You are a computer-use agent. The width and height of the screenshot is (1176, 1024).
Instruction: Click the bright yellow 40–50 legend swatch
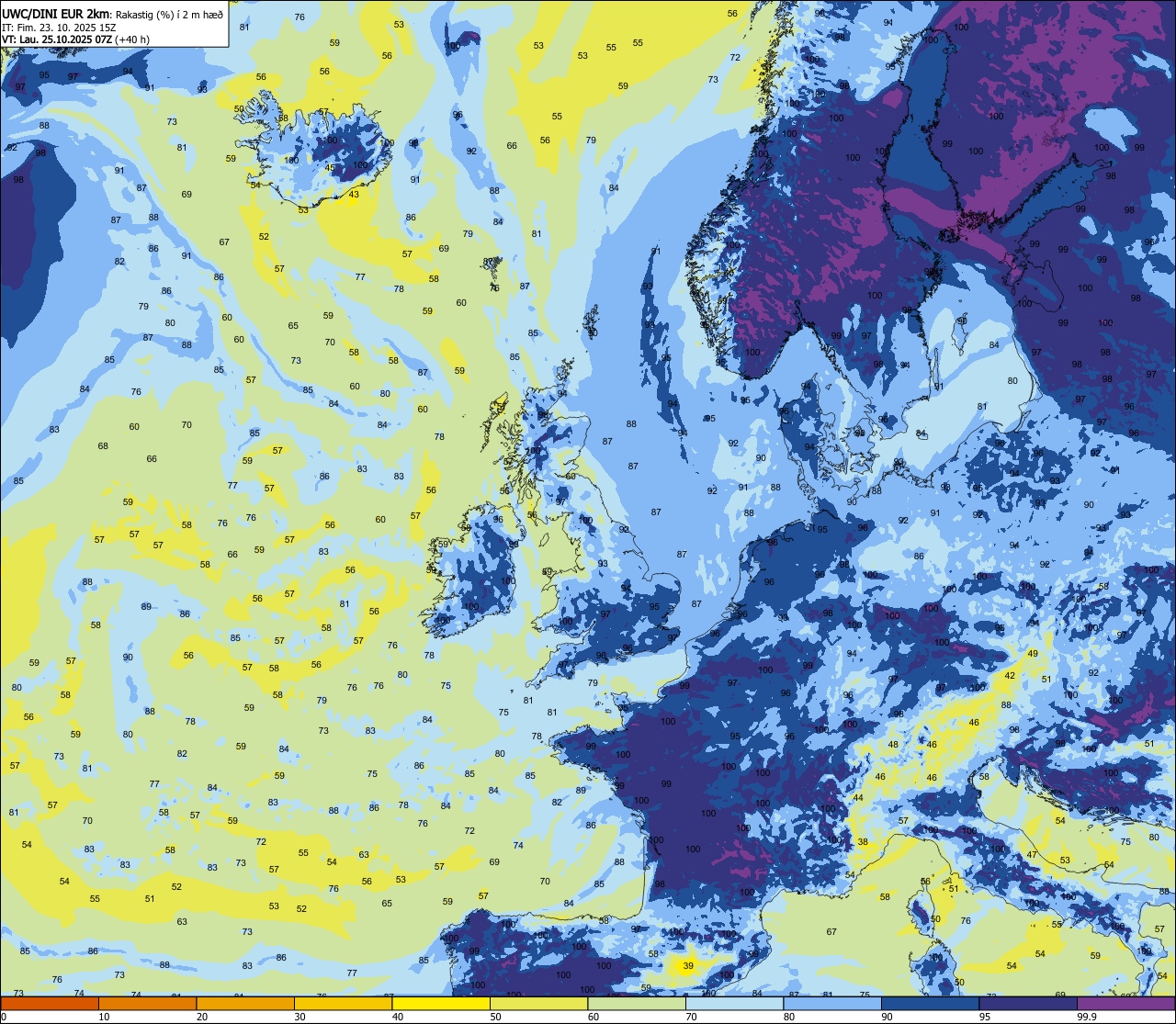[x=441, y=1003]
